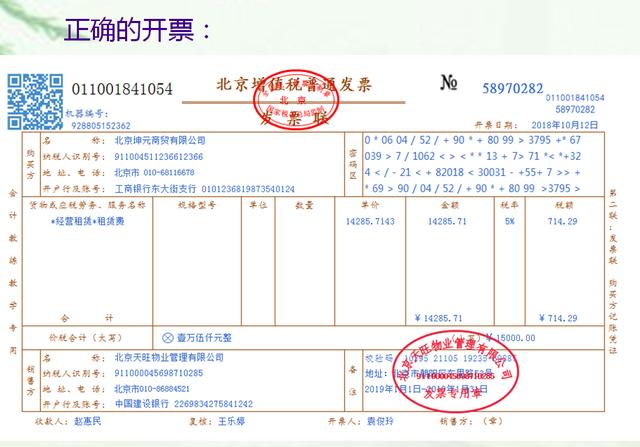Click the 价税合计（大写） label

tap(86, 338)
